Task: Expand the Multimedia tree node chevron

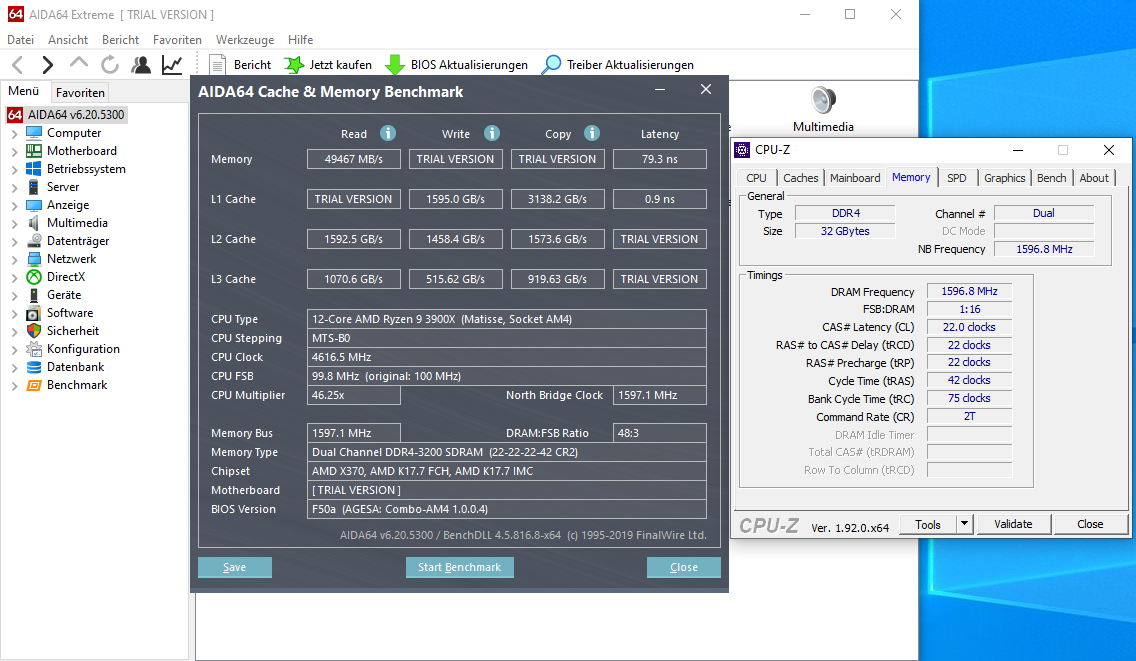Action: 14,223
